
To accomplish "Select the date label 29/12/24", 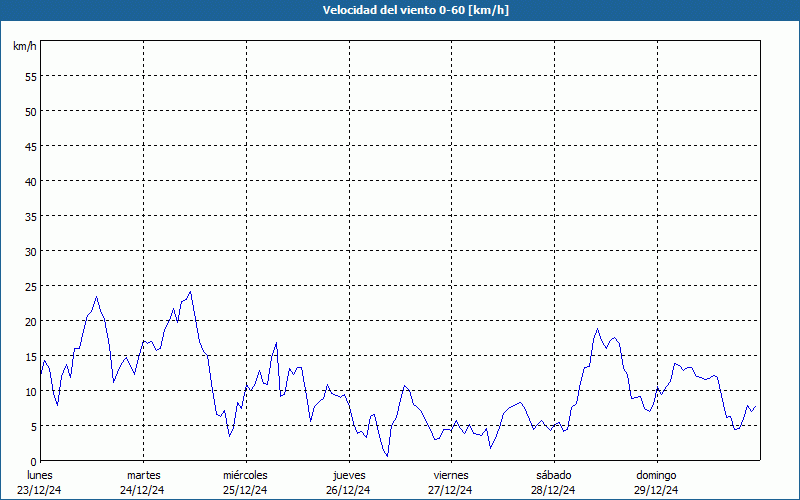I will coord(656,490).
